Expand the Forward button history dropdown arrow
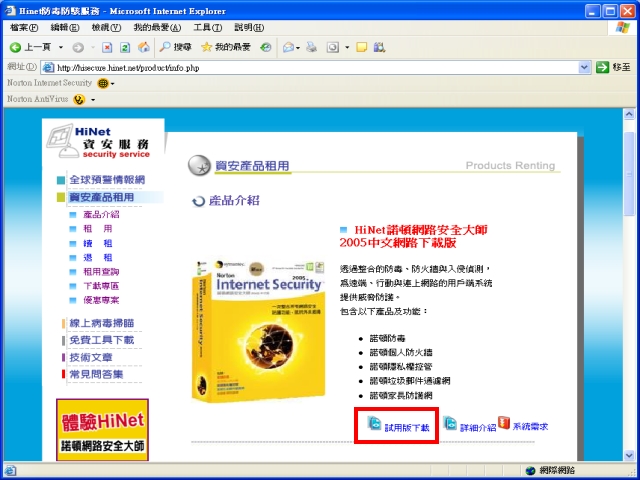 pyautogui.click(x=93, y=48)
